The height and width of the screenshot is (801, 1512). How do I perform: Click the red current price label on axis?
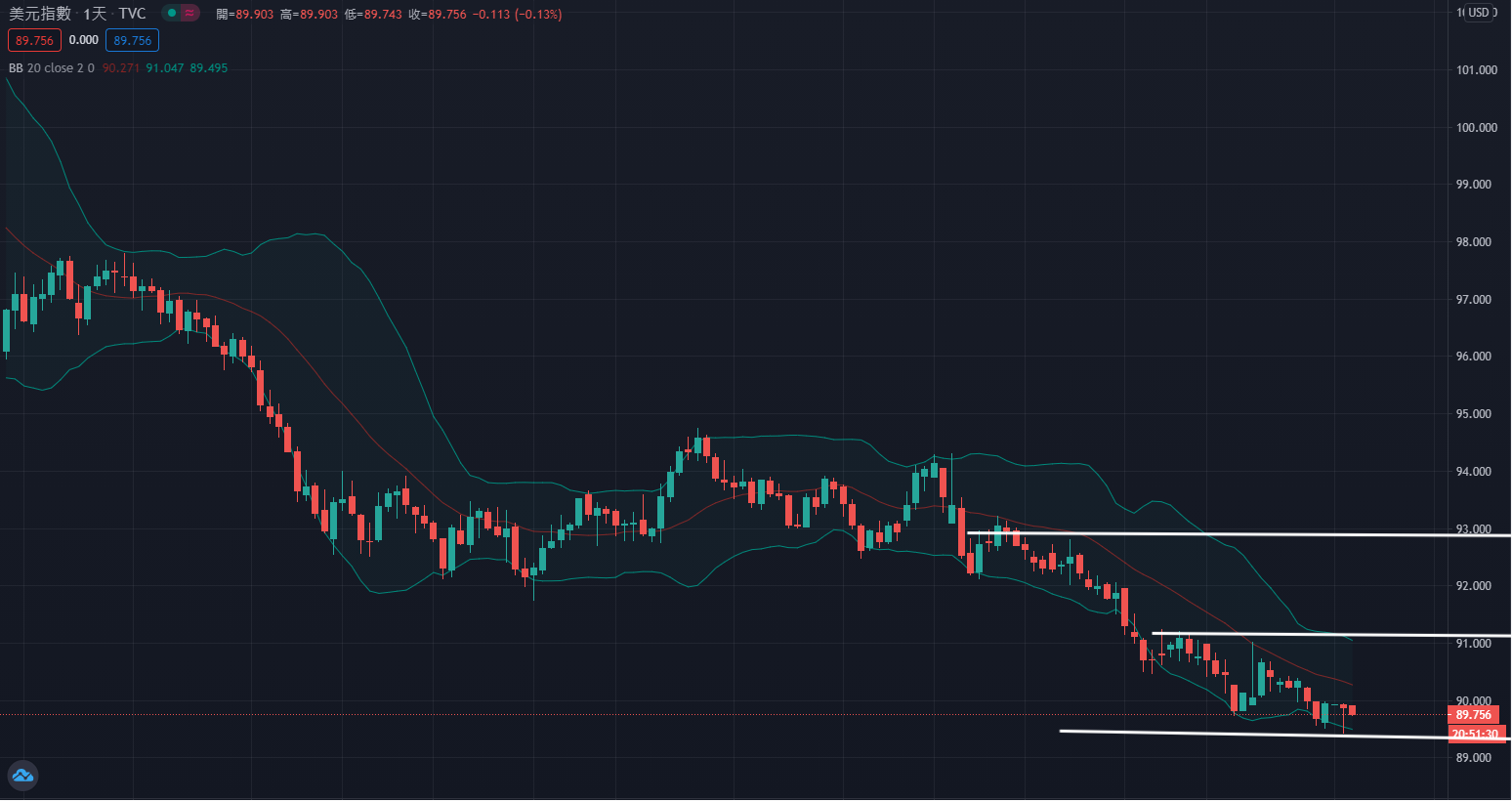pyautogui.click(x=1473, y=715)
